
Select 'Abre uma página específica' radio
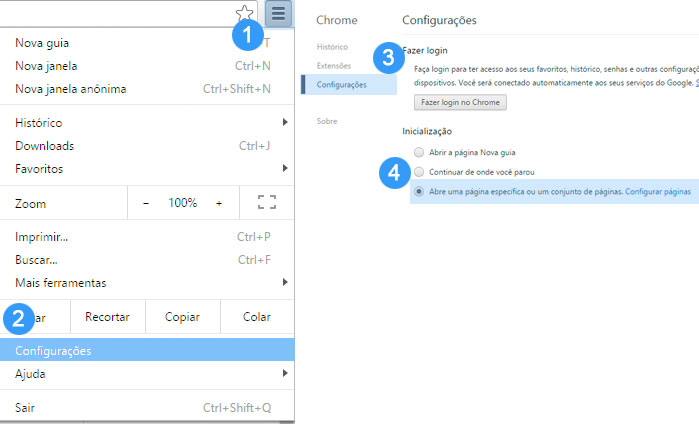(x=419, y=192)
